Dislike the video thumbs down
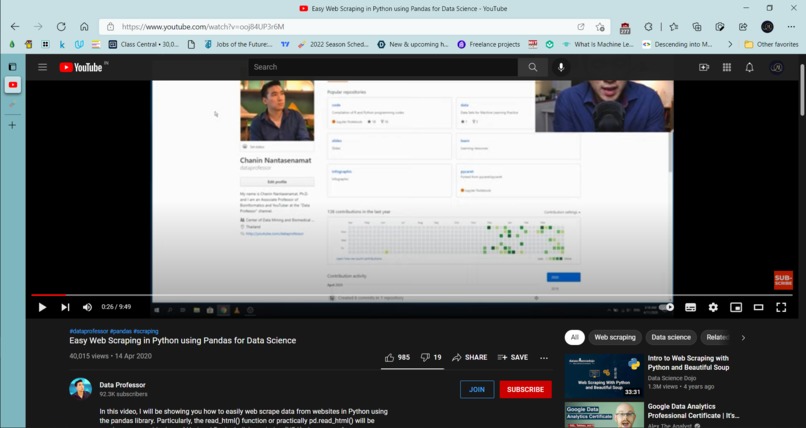 tap(431, 358)
